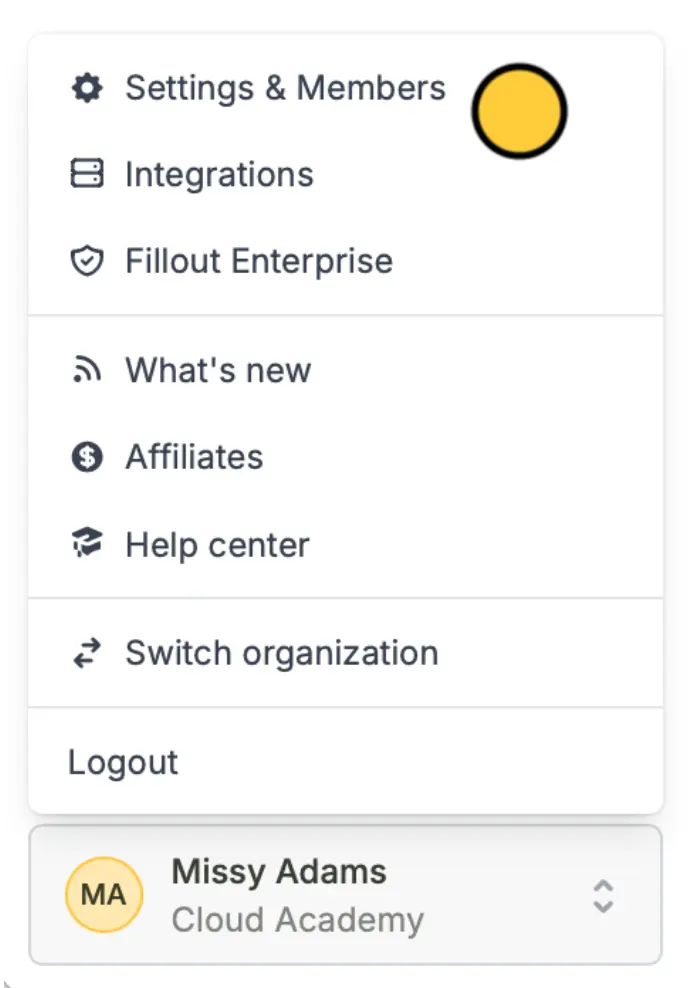Open the Help center text link
The width and height of the screenshot is (696, 988).
217,544
